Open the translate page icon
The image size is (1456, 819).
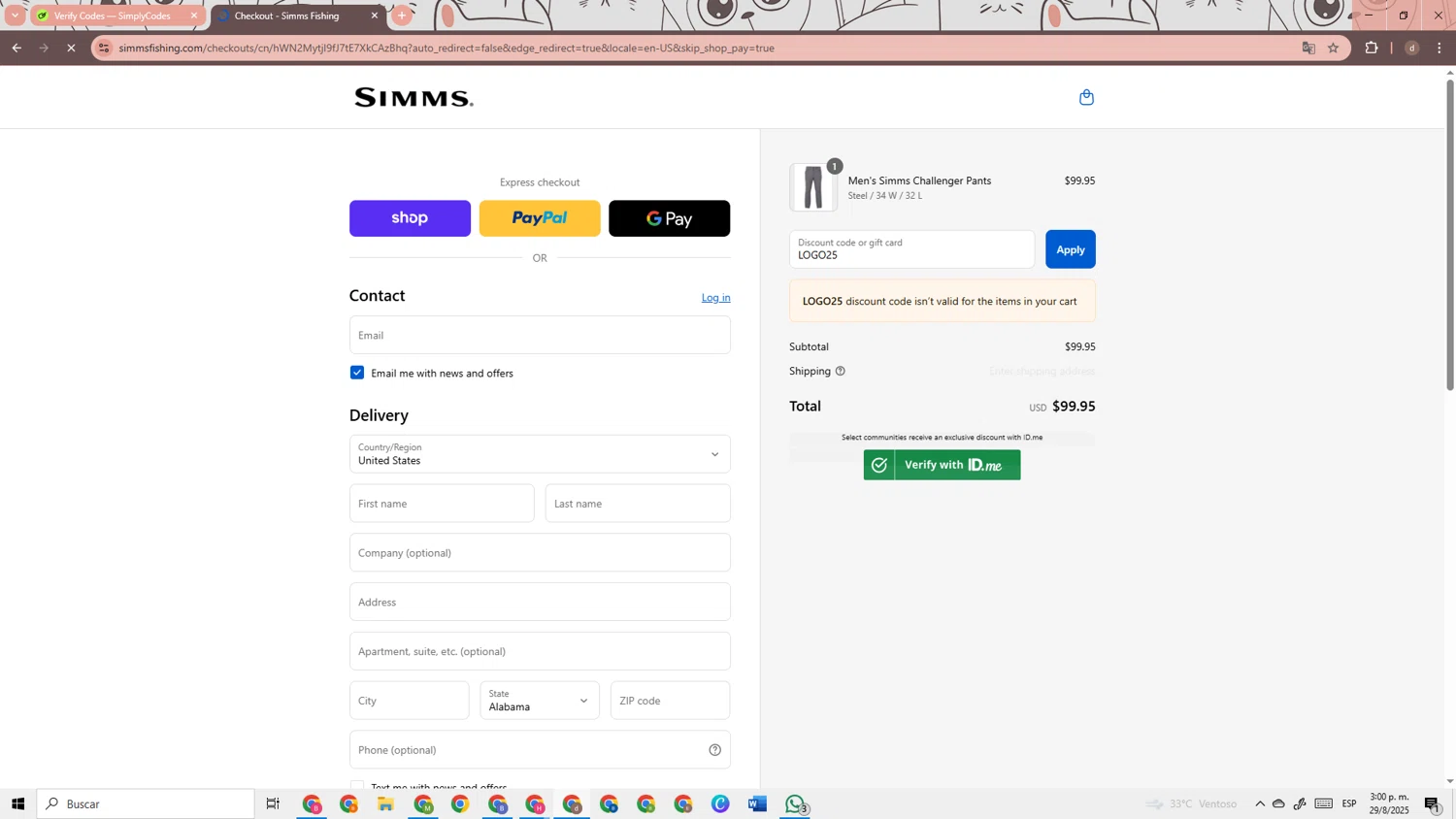pos(1308,48)
